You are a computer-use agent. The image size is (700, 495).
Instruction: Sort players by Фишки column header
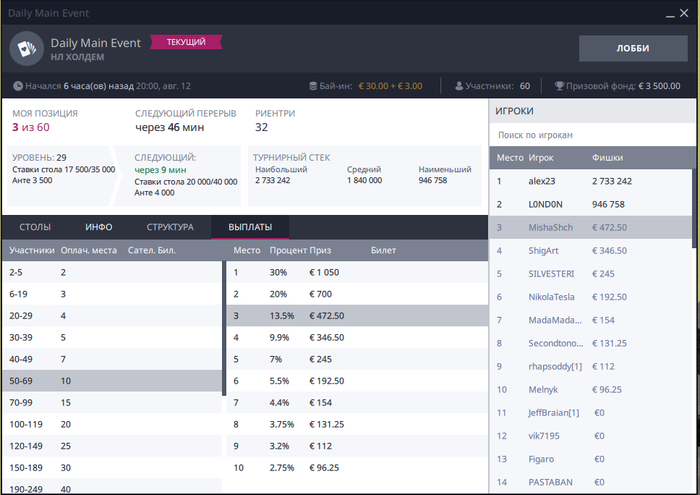(x=607, y=158)
